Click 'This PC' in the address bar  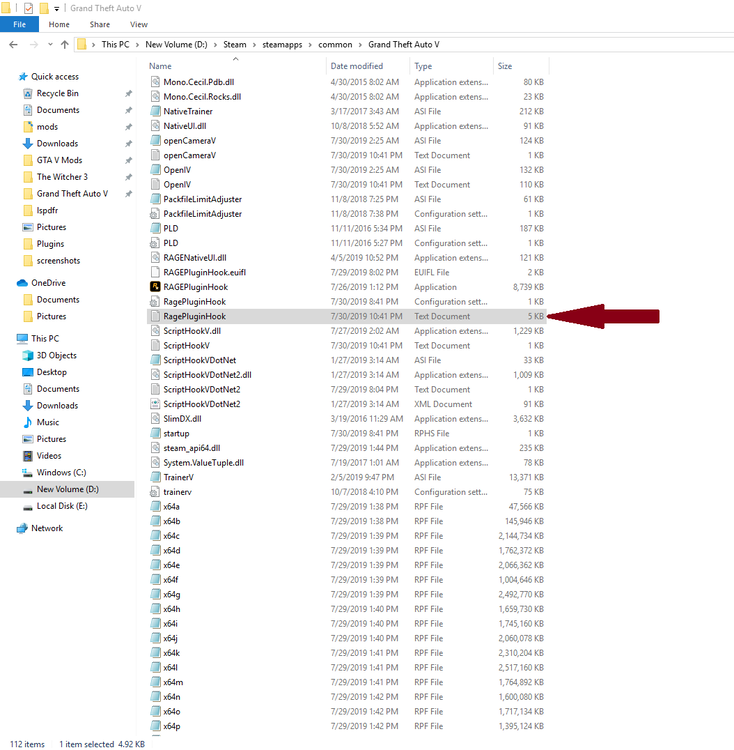tap(115, 44)
